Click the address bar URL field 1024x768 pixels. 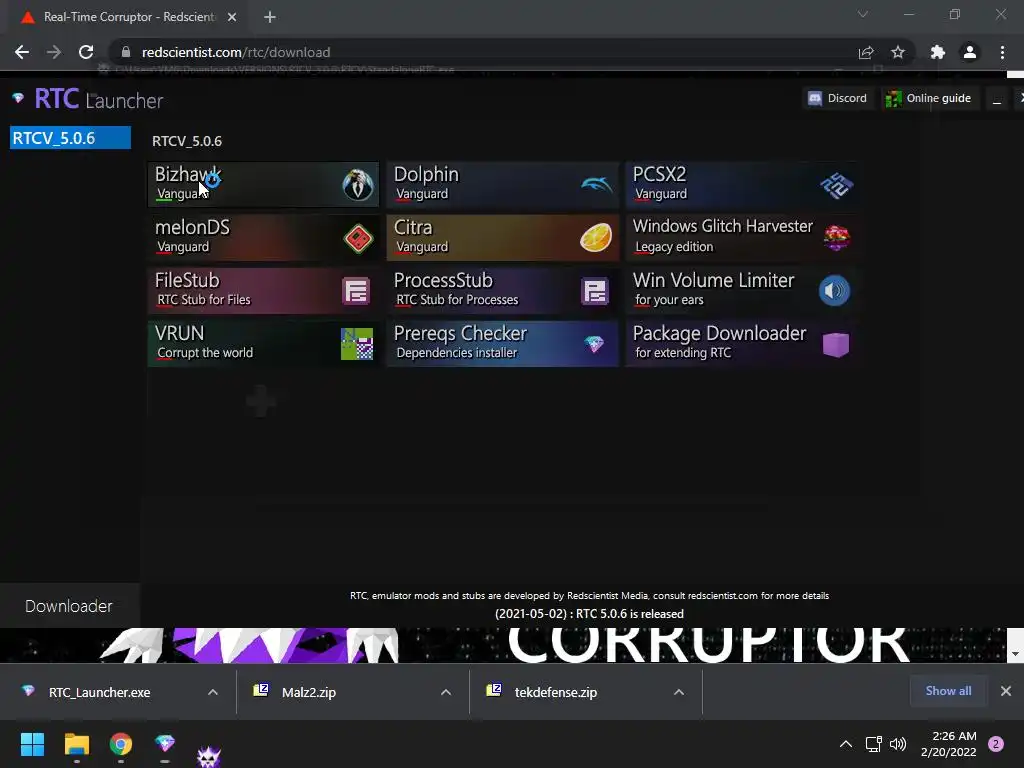tap(483, 52)
